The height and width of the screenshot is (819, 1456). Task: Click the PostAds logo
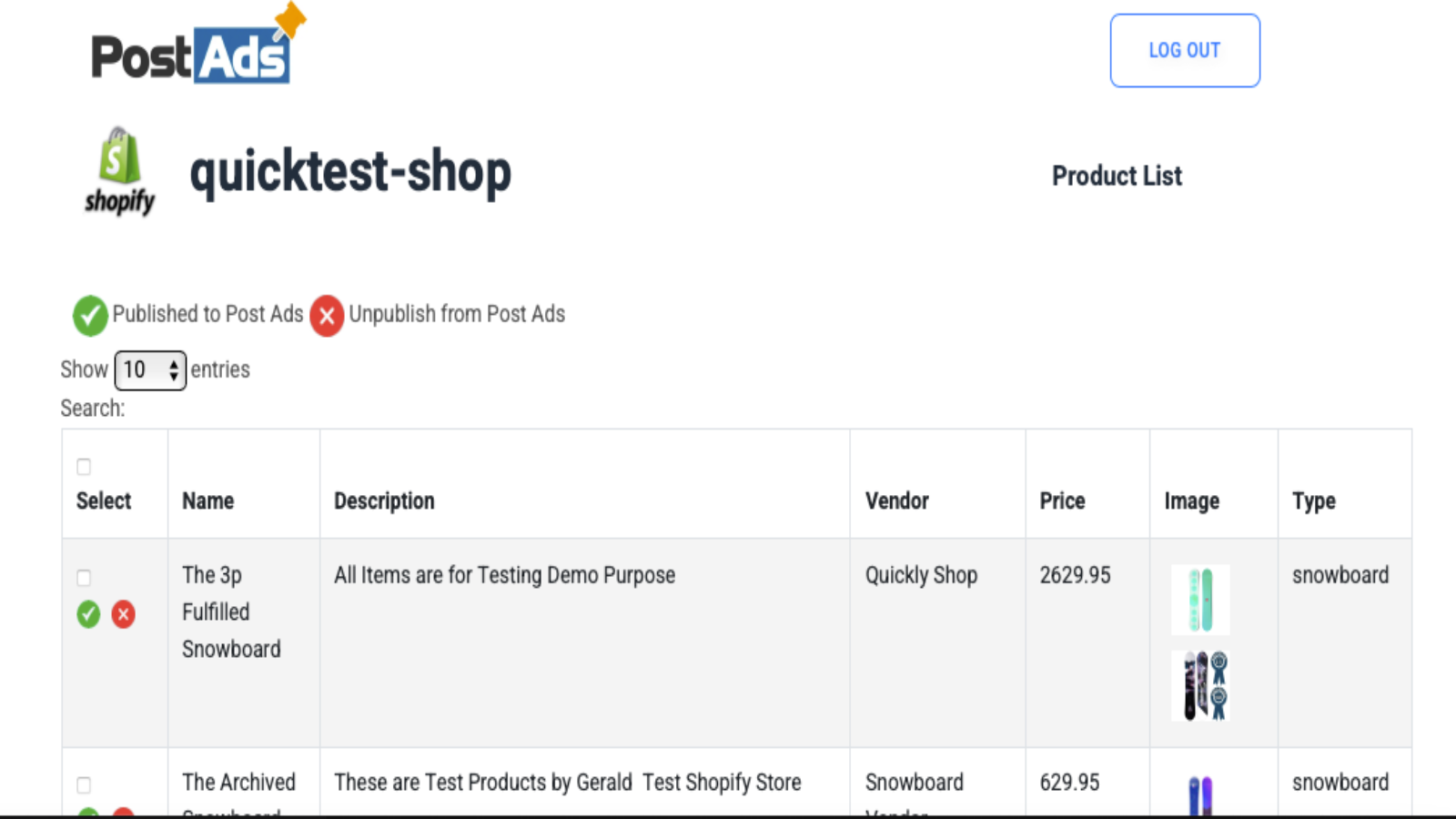pos(199,45)
